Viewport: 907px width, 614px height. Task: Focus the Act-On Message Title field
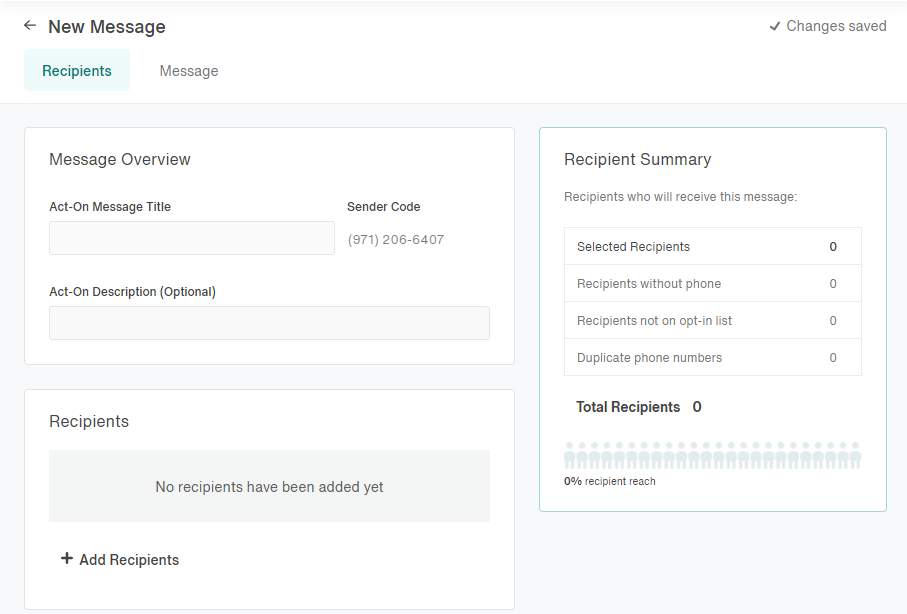(192, 238)
